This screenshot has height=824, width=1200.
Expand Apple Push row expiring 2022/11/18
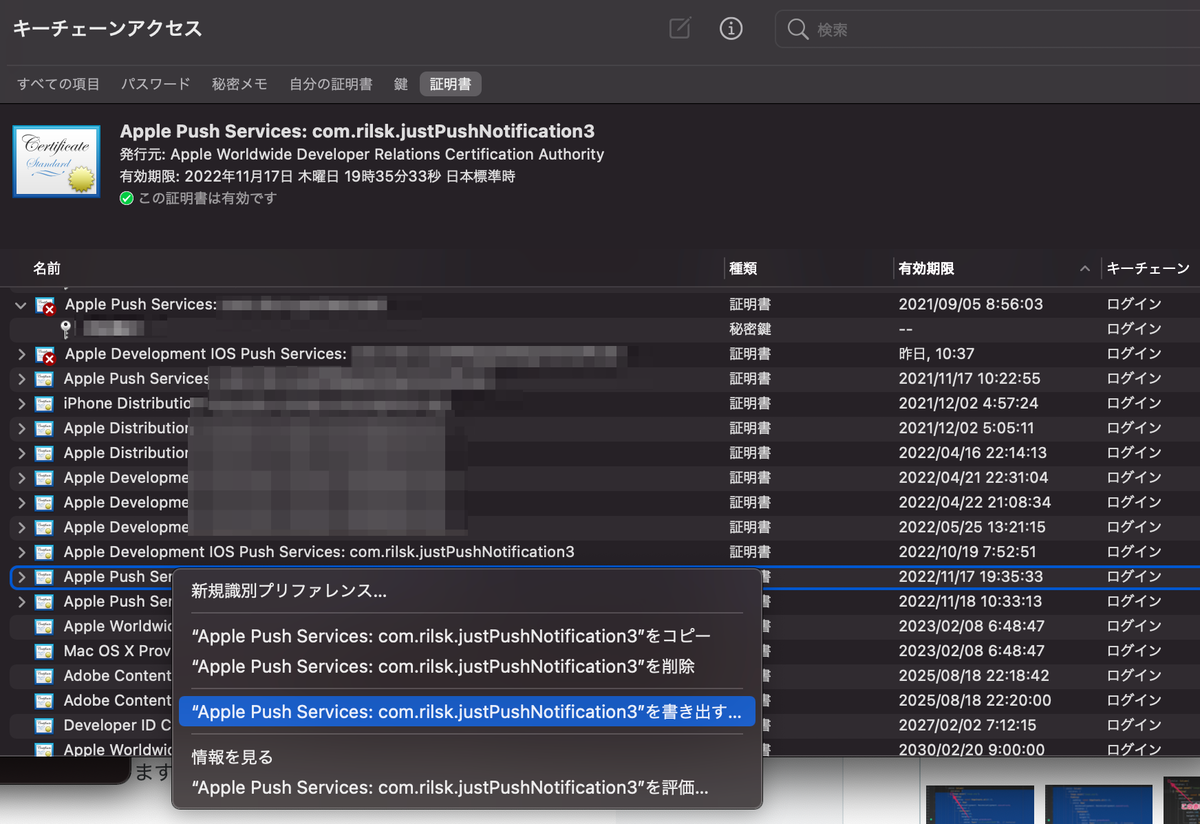tap(21, 602)
